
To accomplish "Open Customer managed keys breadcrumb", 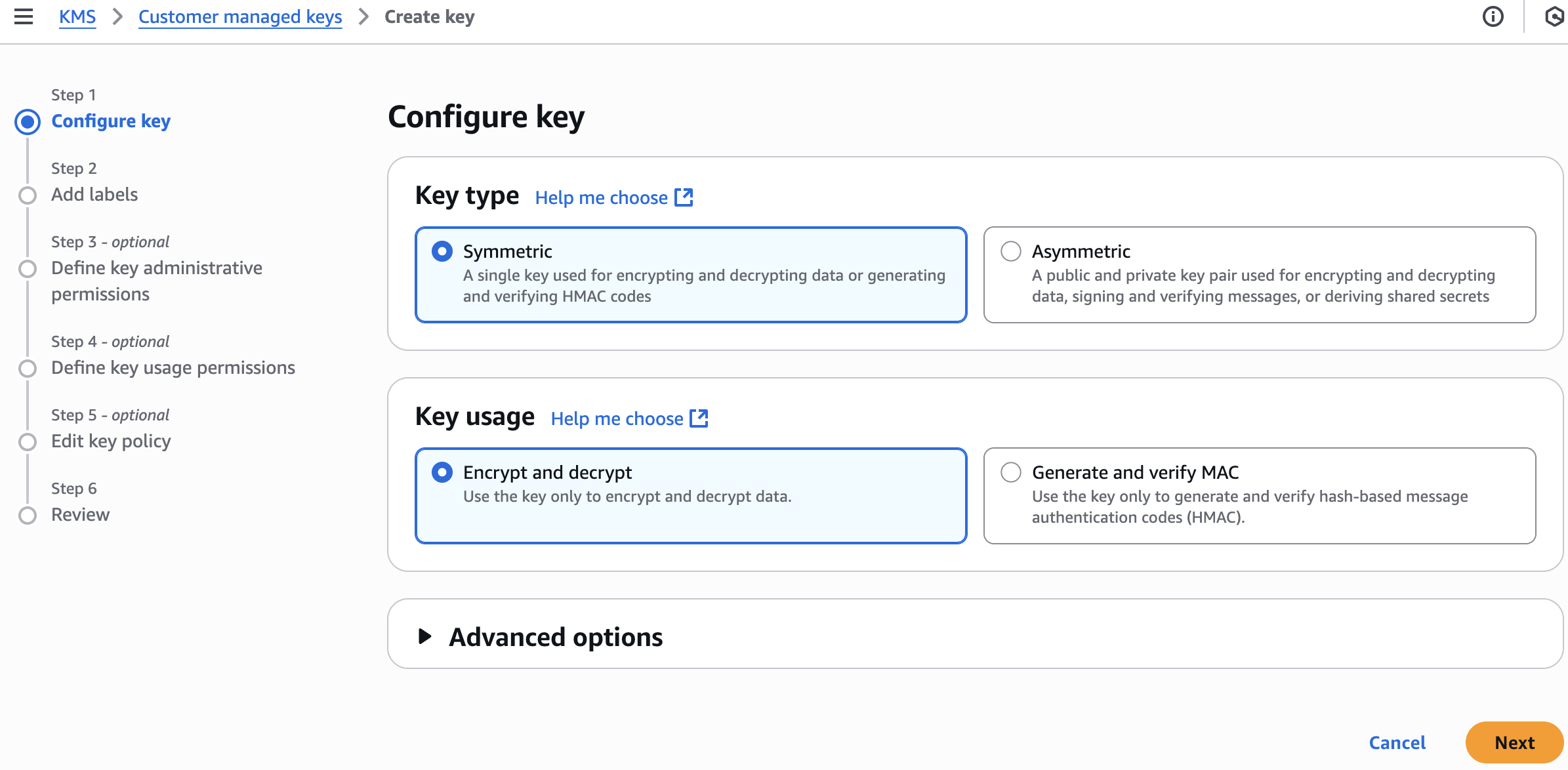I will [x=240, y=16].
